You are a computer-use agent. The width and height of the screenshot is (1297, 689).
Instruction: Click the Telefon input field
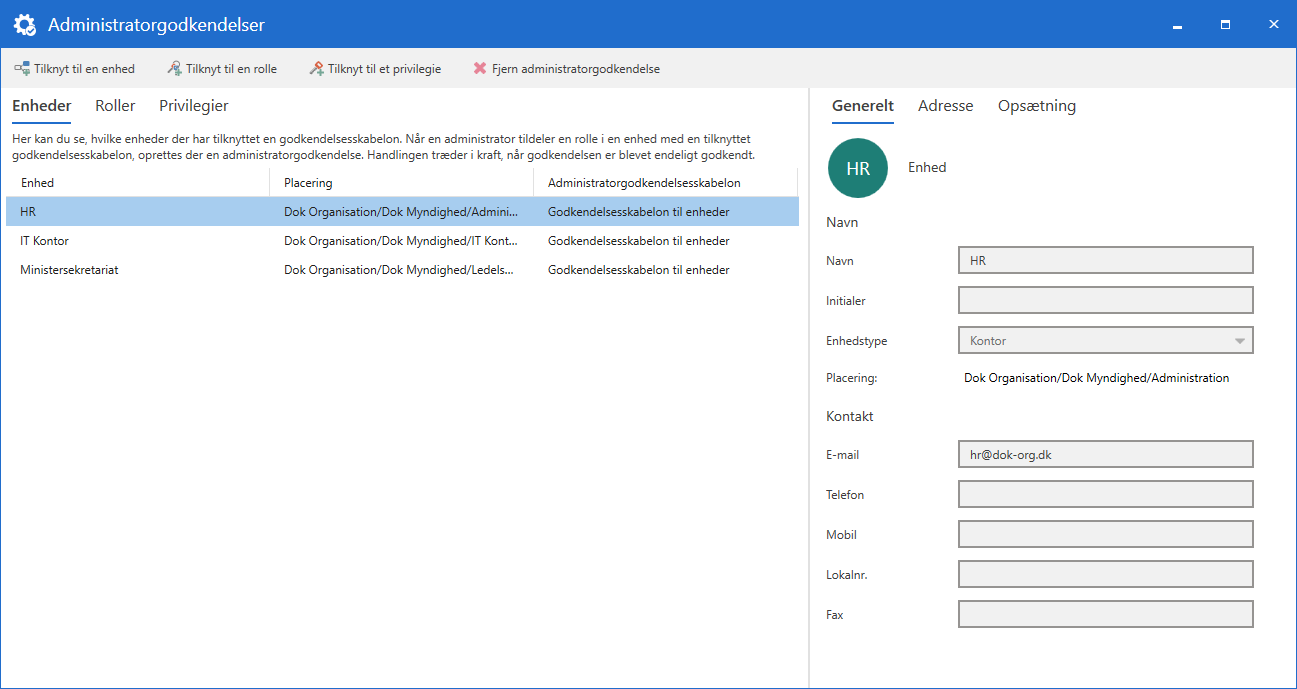[x=1105, y=495]
